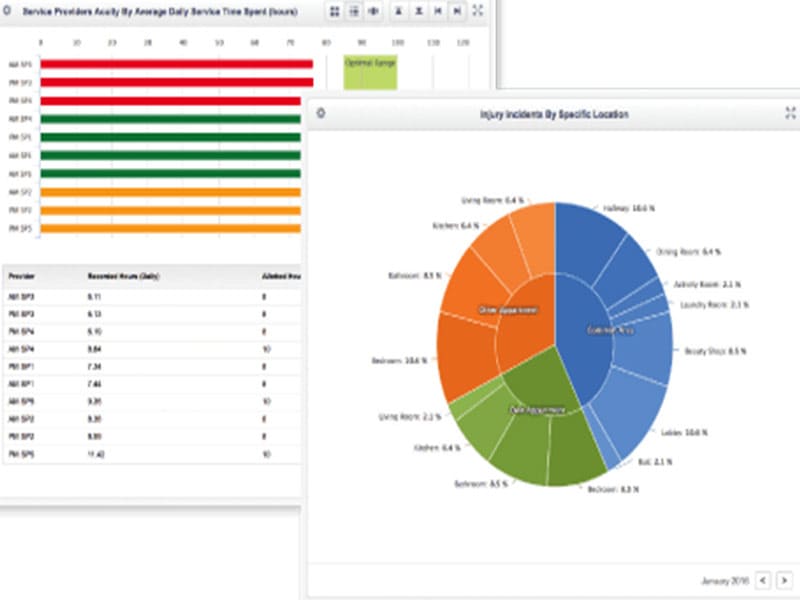The height and width of the screenshot is (600, 800).
Task: Click the grid view icon in chart toolbar
Action: [335, 11]
